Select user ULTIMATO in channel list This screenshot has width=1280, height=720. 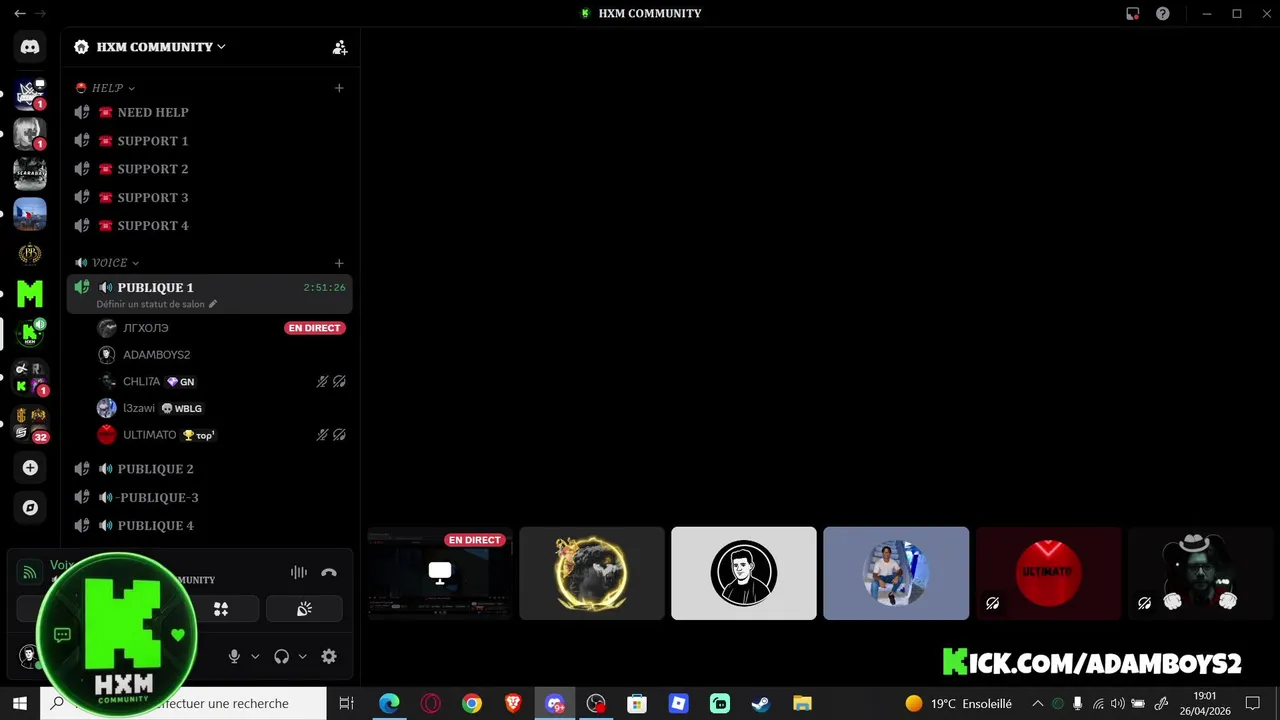(149, 435)
